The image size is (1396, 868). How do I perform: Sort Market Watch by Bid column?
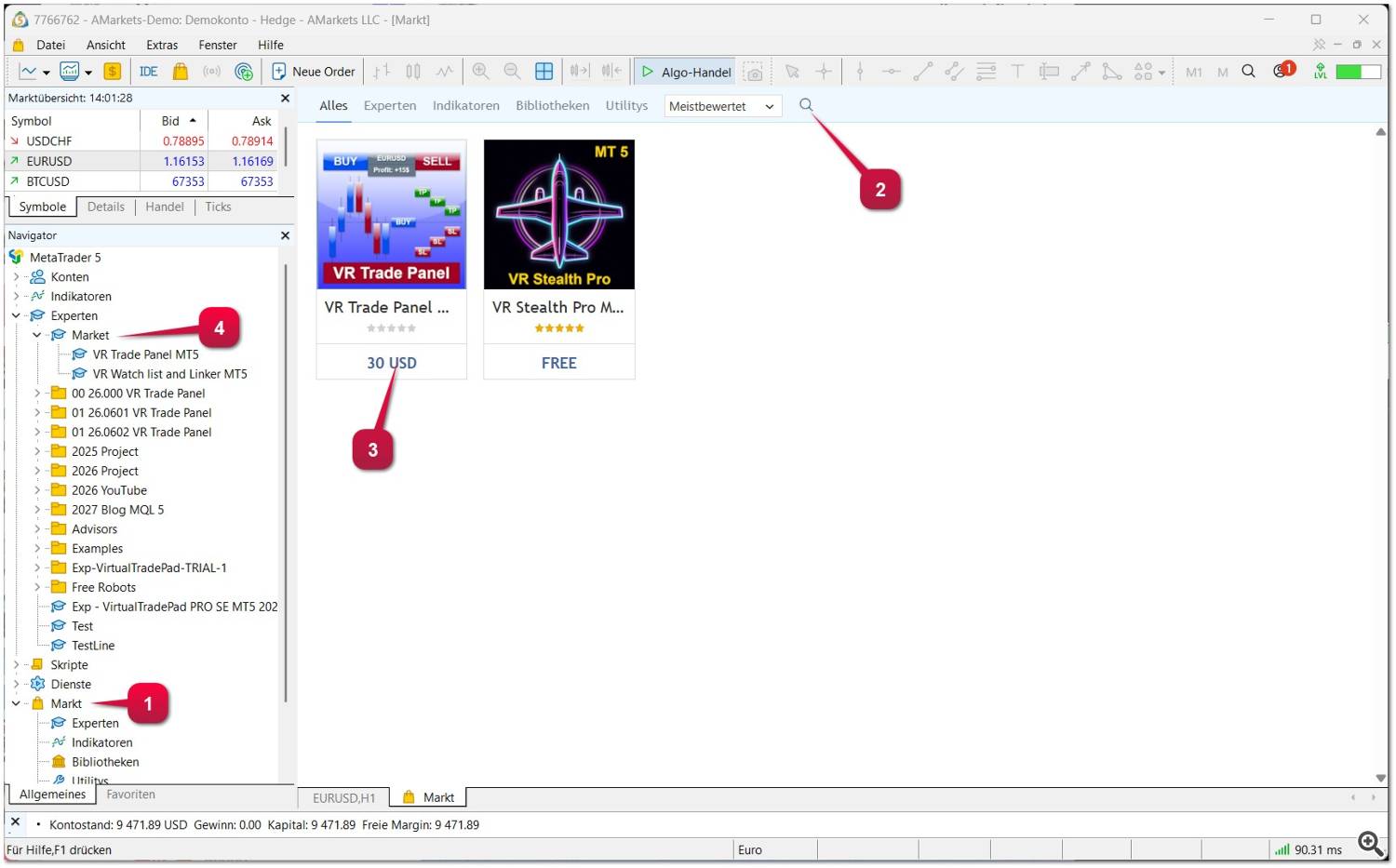tap(174, 121)
